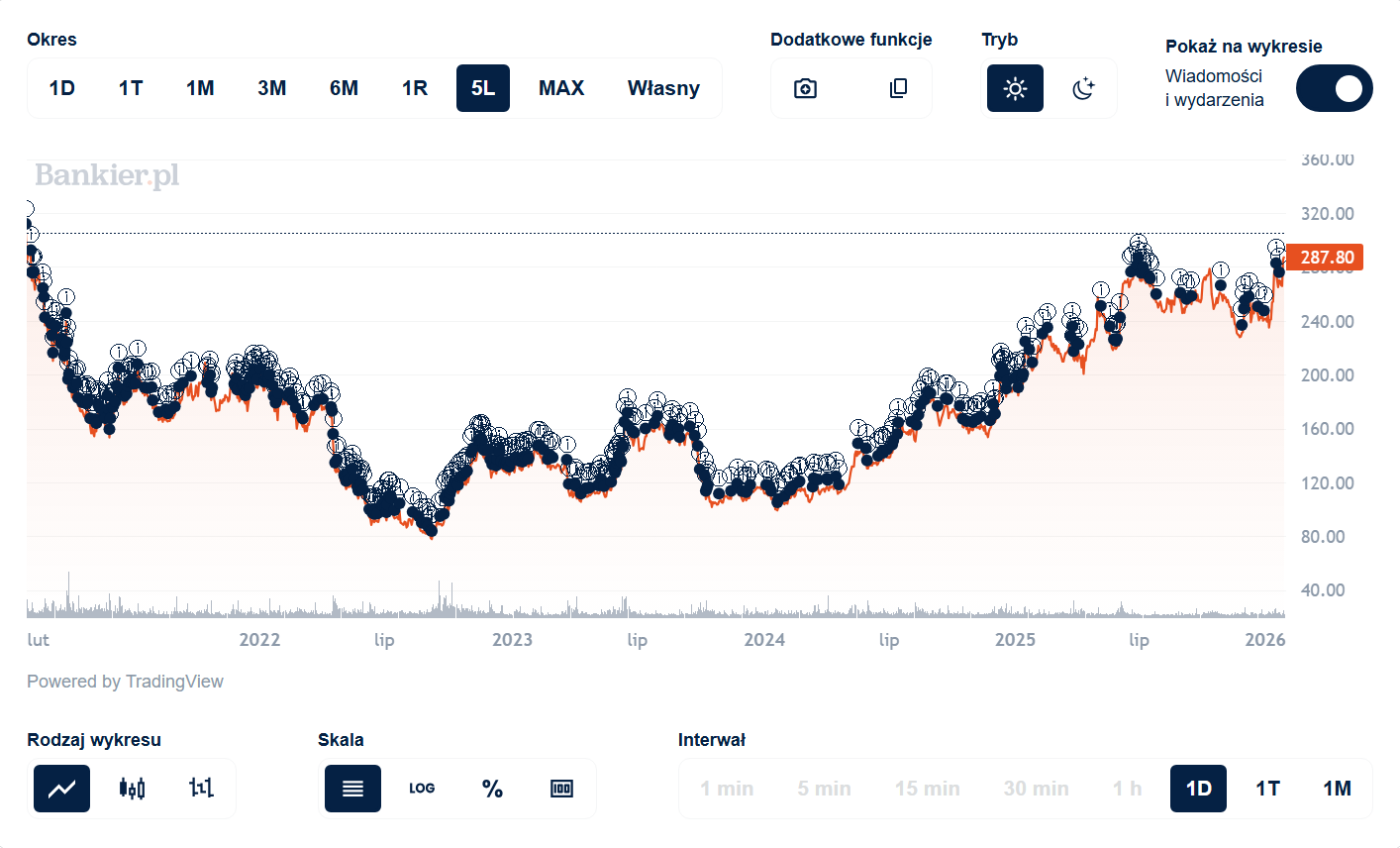Select the candlestick chart type icon

point(132,789)
